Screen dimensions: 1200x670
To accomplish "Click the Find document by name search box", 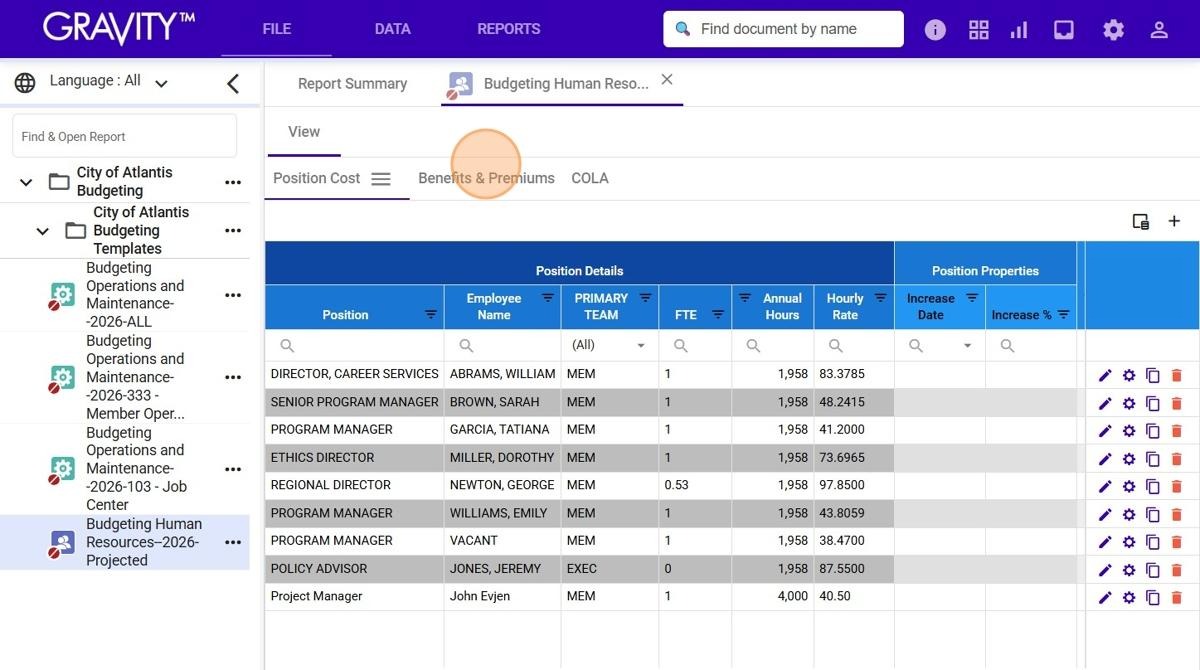I will pyautogui.click(x=784, y=29).
